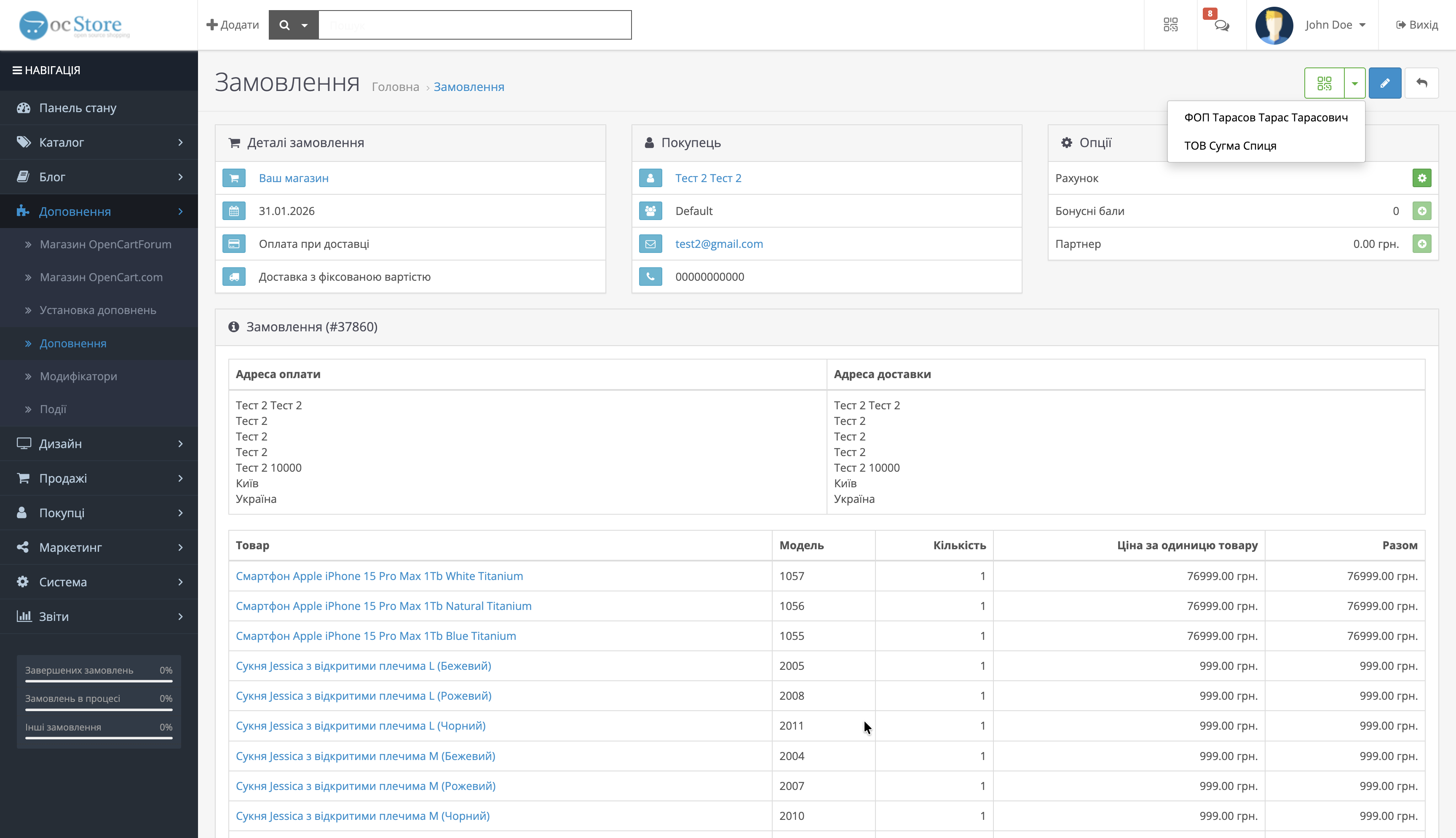Click the QR scanner icon in header
The height and width of the screenshot is (838, 1456).
click(1170, 25)
